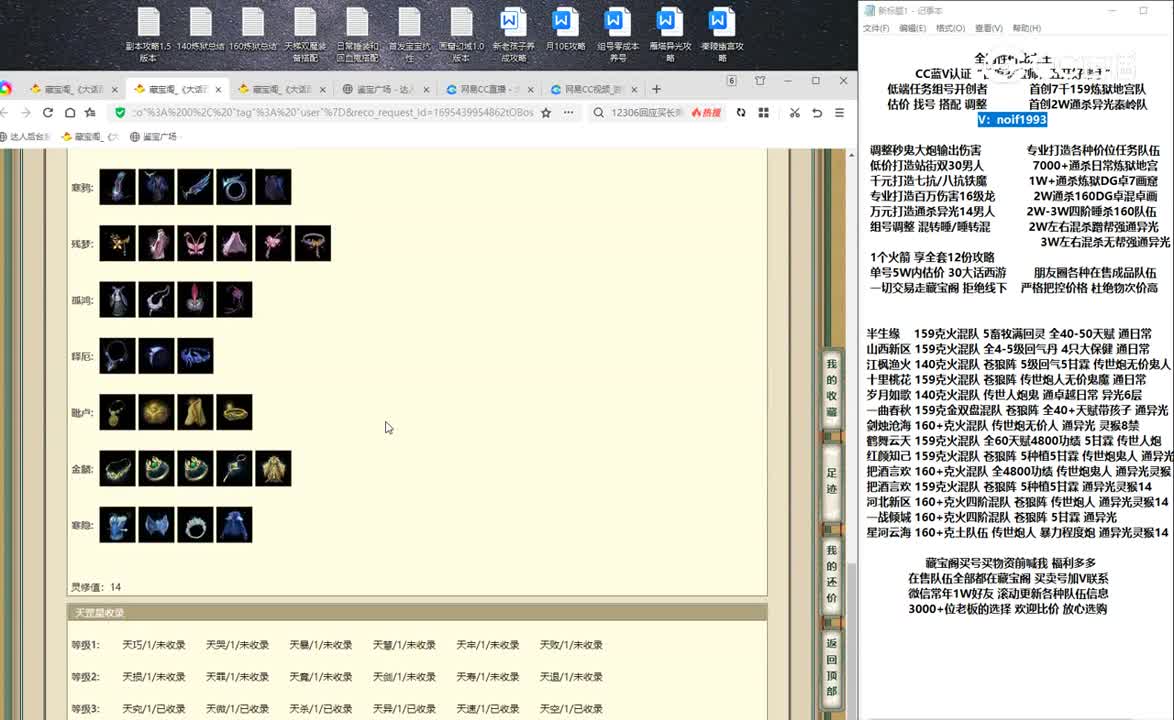Open 我的还价 side button
The width and height of the screenshot is (1174, 720).
(x=832, y=574)
